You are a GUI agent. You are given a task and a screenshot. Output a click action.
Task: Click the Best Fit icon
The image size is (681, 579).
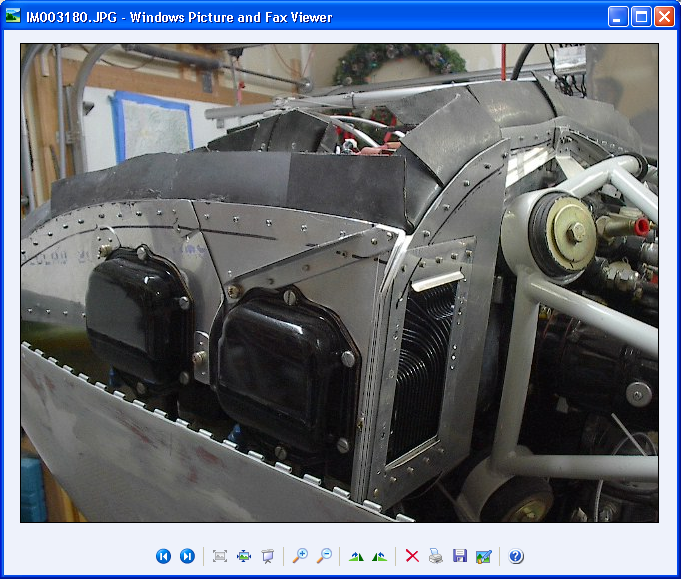click(x=220, y=556)
